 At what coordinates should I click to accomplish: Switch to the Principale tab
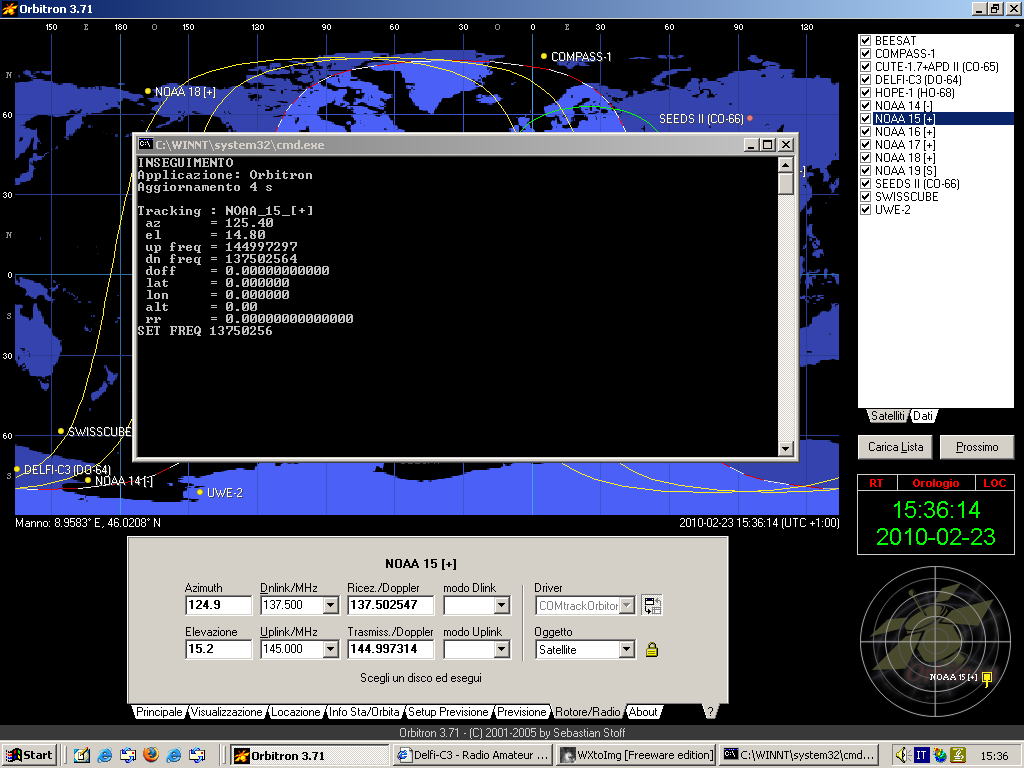coord(159,712)
